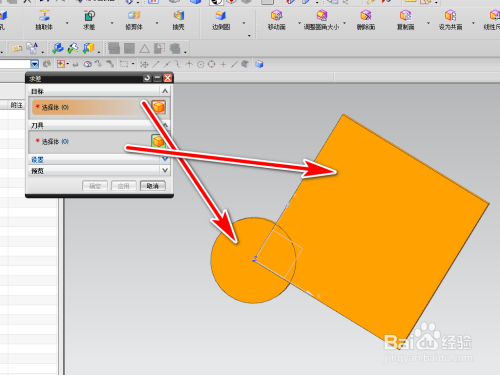Open the dropdown arrow next to 求差
This screenshot has width=500, height=375.
(x=112, y=23)
